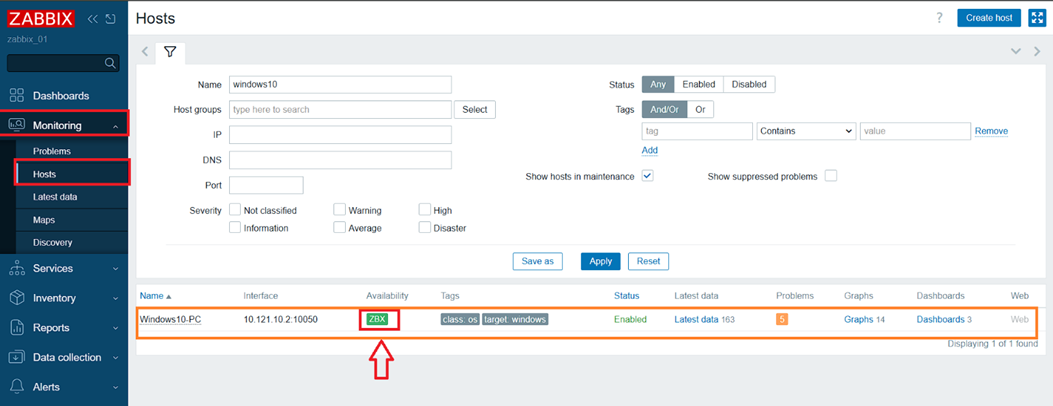Open the Windows10-PC host link
Viewport: 1053px width, 406px height.
point(170,319)
